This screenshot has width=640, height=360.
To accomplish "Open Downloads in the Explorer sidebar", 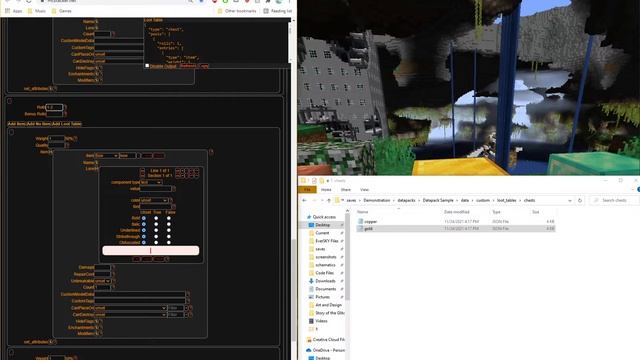I will (x=322, y=281).
